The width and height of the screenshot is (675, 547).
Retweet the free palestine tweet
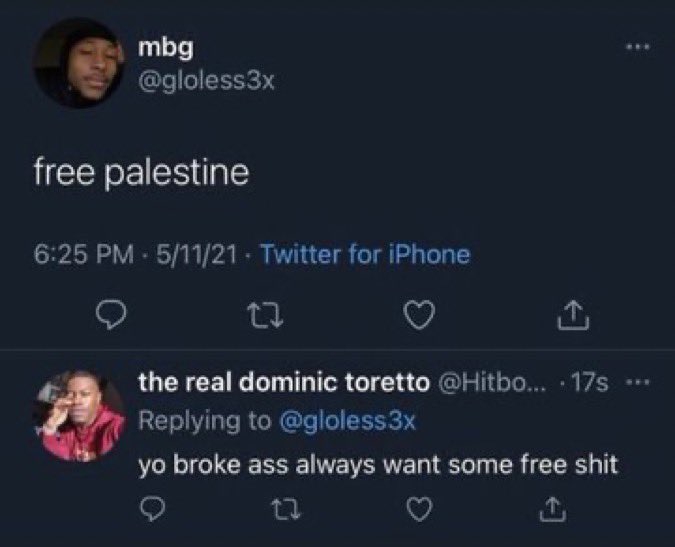[x=264, y=315]
